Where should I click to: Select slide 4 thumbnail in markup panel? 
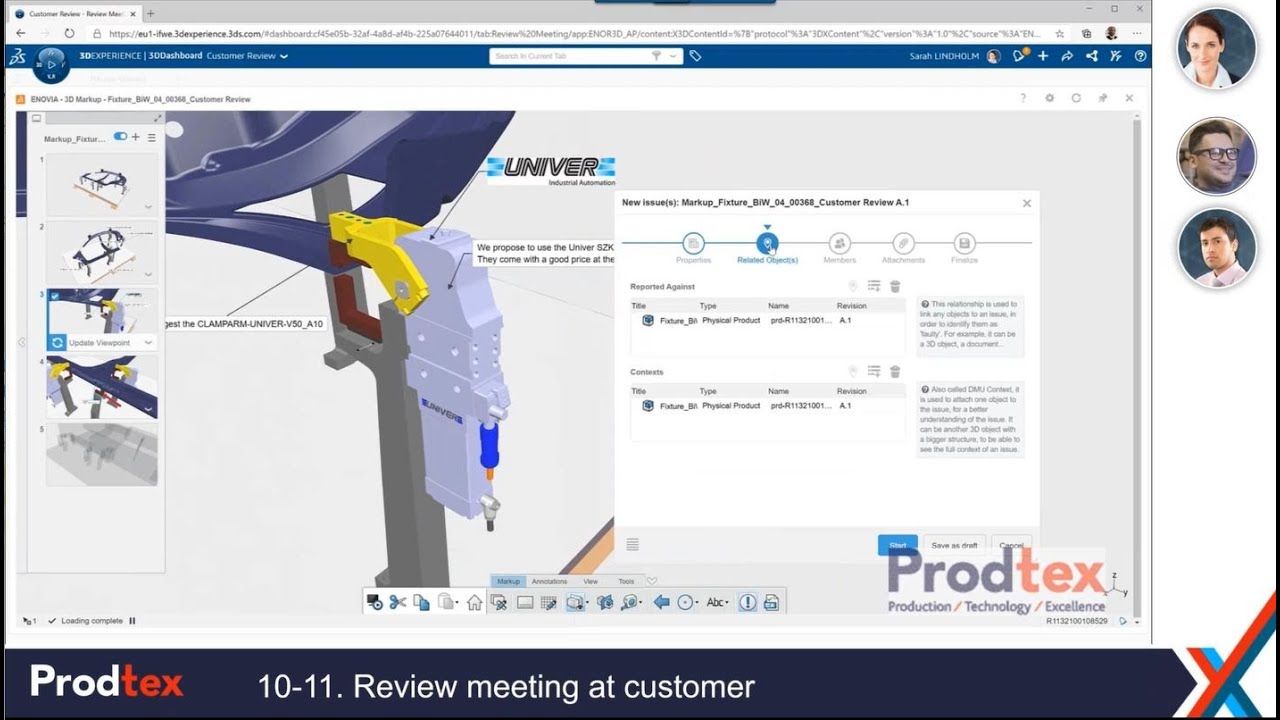pos(102,385)
